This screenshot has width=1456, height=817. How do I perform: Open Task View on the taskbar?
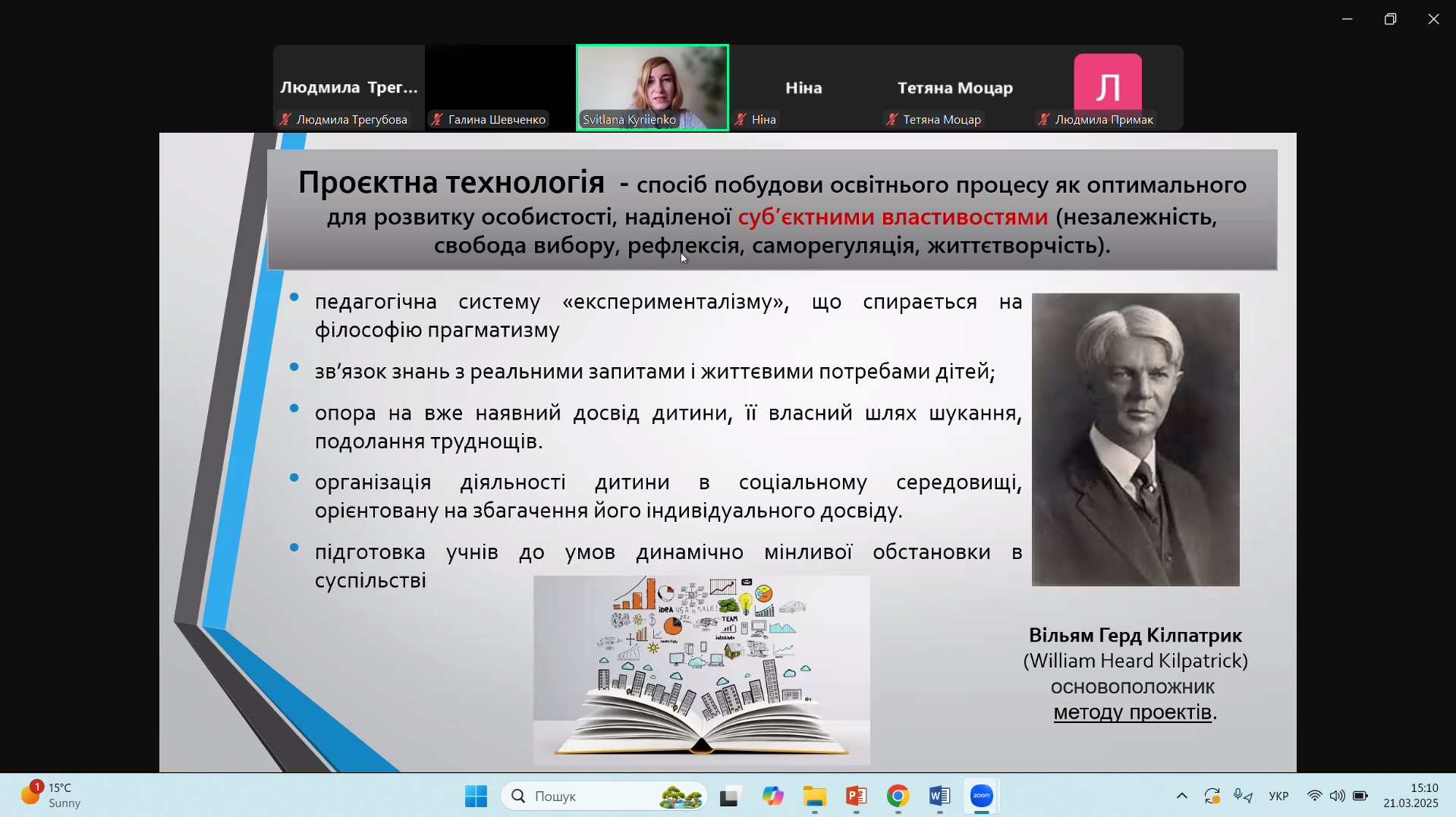pyautogui.click(x=730, y=796)
